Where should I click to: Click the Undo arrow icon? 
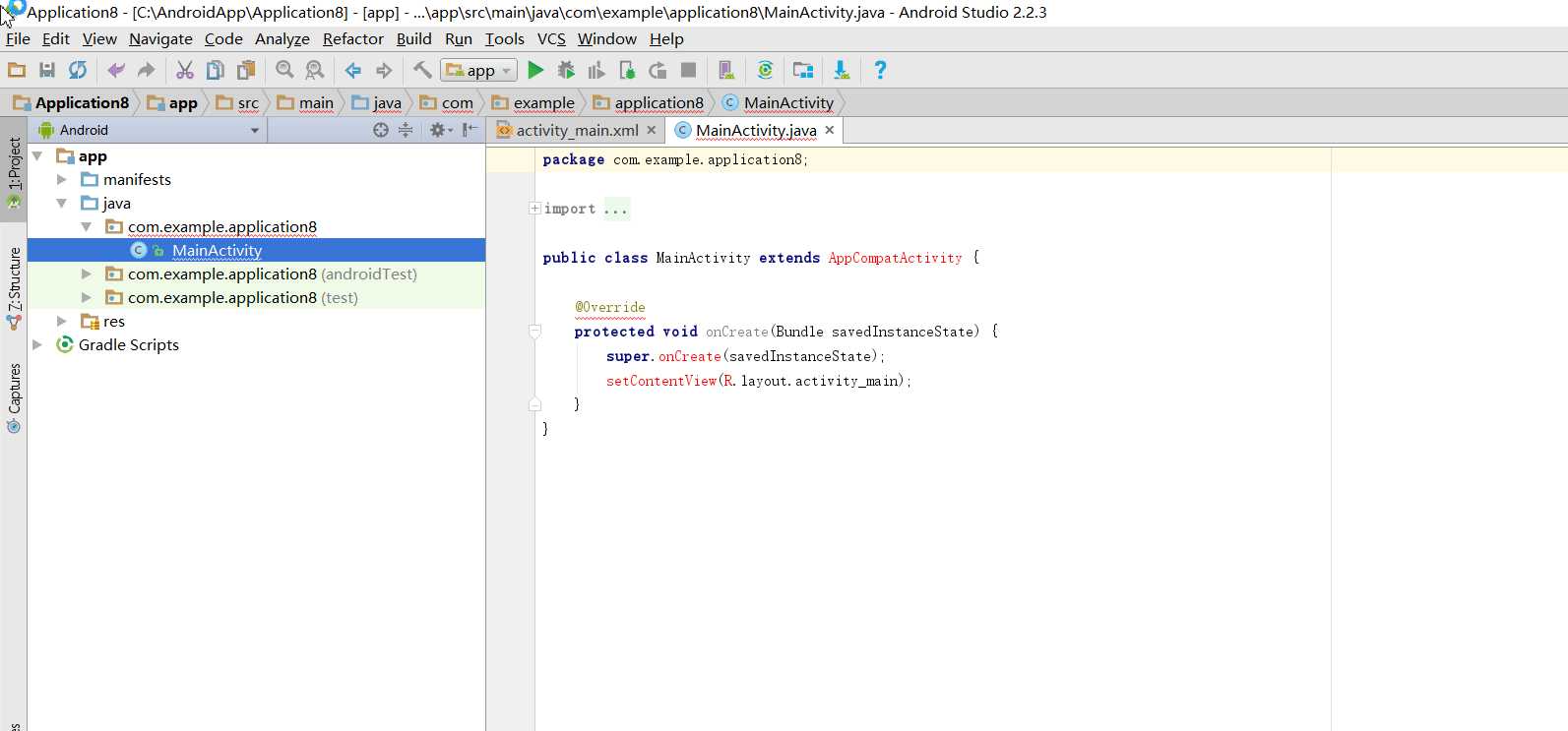(x=116, y=70)
